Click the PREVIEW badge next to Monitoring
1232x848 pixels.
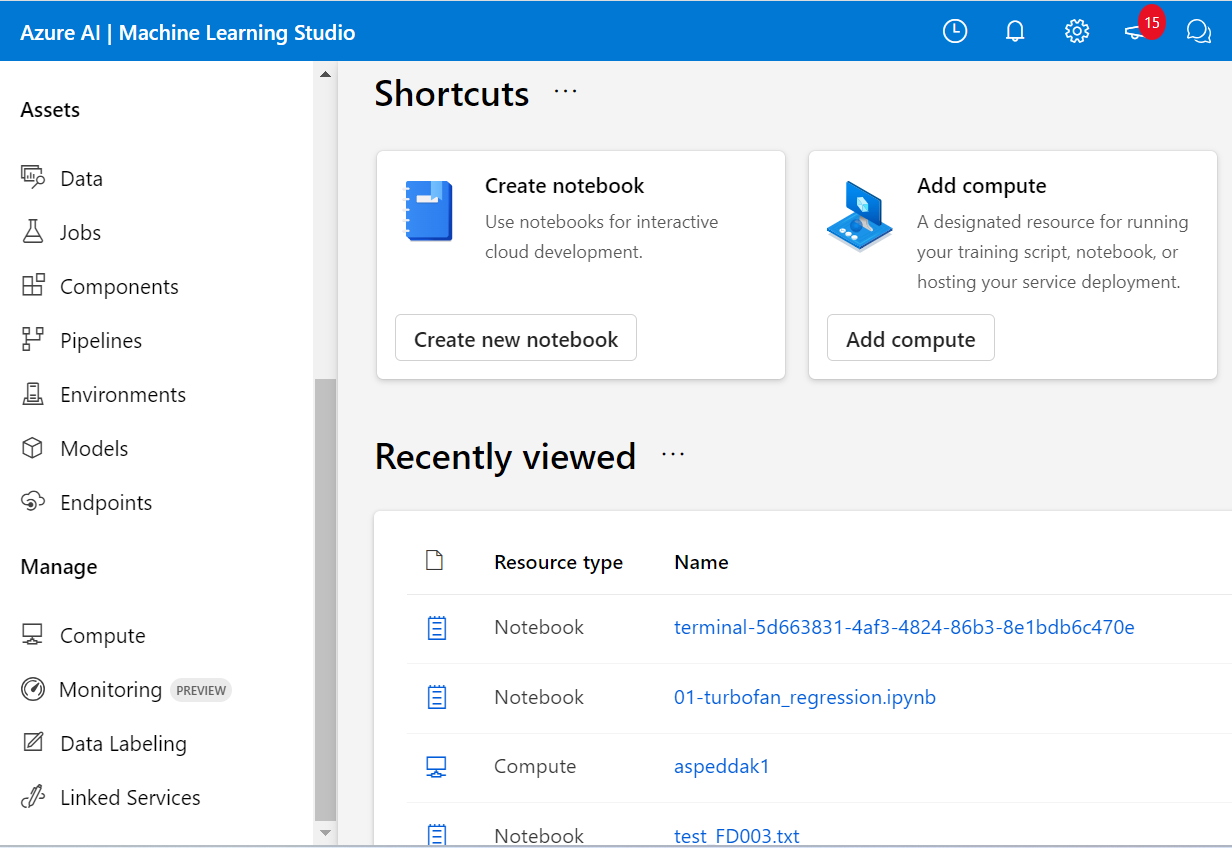point(201,690)
